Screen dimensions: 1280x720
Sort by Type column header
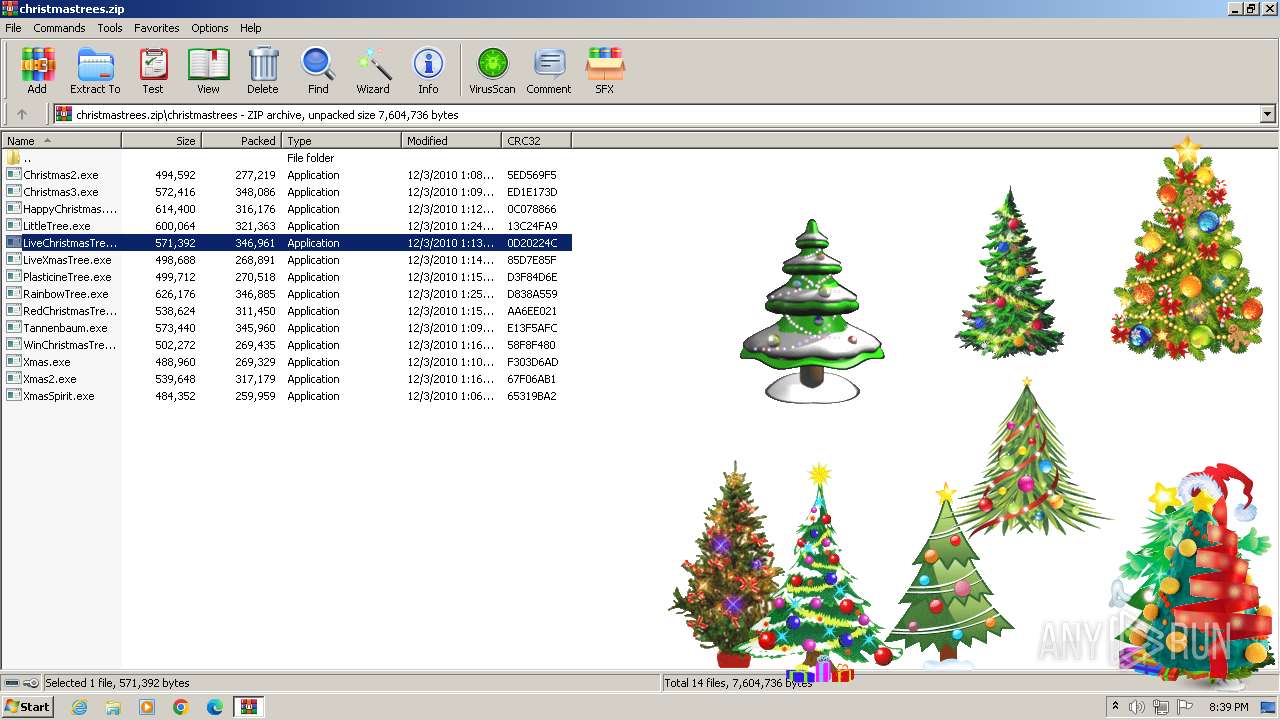point(341,141)
